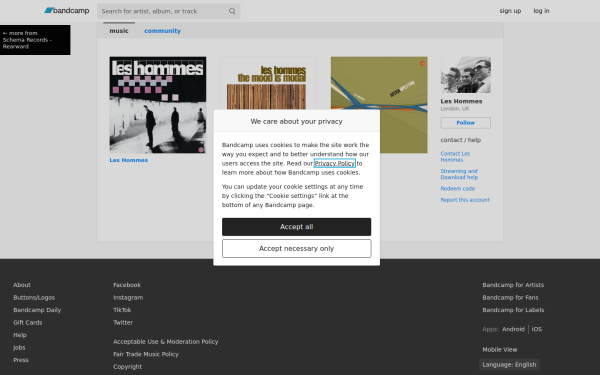Viewport: 600px width, 375px height.
Task: Click the 'London, UK' location text
Action: coord(455,109)
